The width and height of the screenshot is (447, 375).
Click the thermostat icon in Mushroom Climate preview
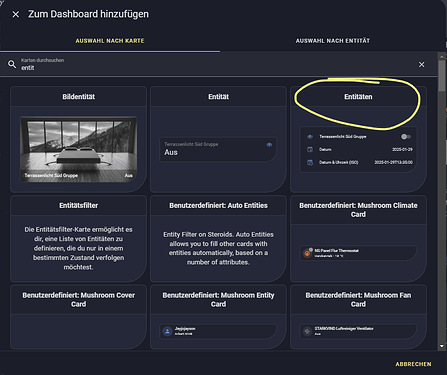point(307,253)
